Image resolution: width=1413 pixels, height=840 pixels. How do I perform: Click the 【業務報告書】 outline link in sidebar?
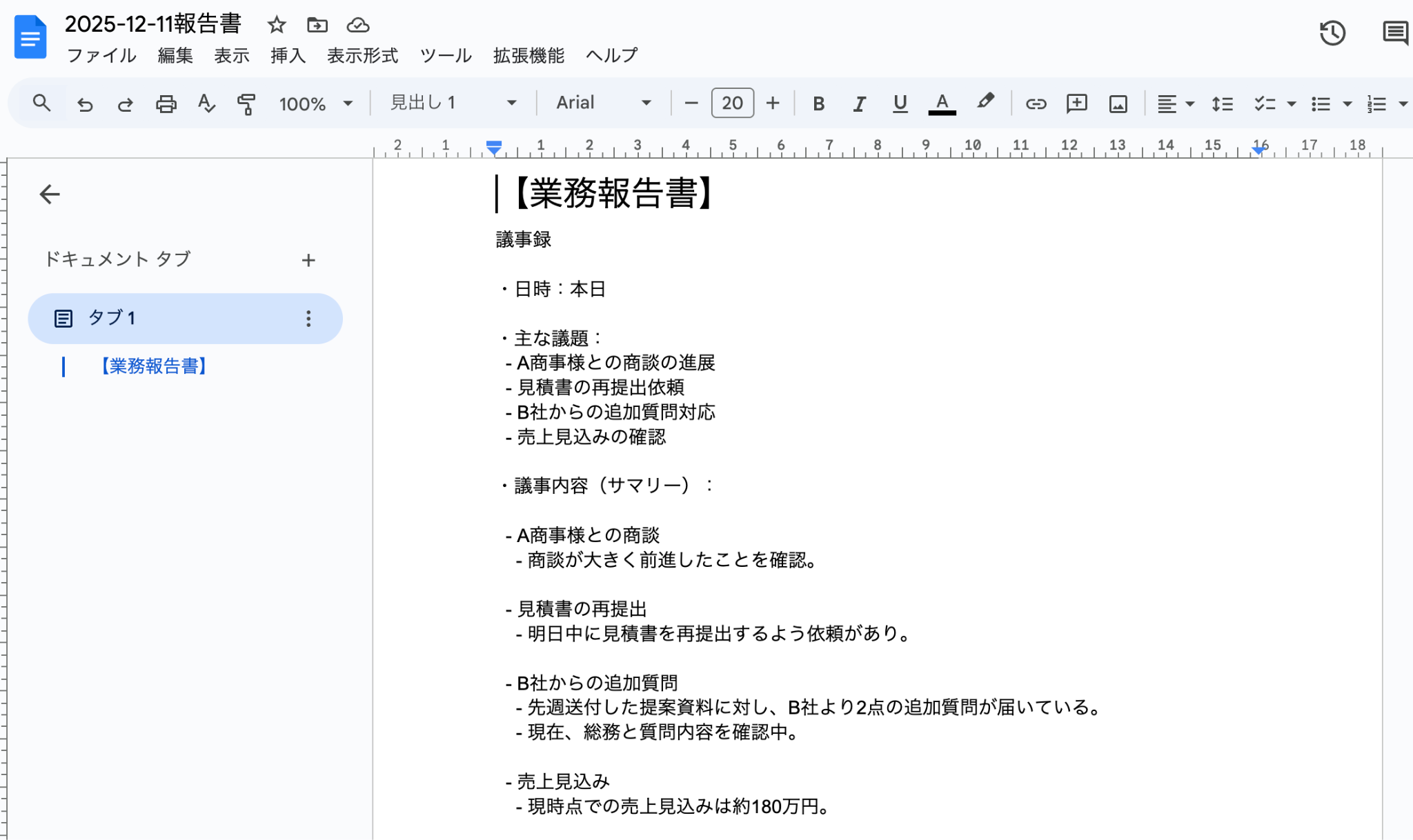point(154,366)
